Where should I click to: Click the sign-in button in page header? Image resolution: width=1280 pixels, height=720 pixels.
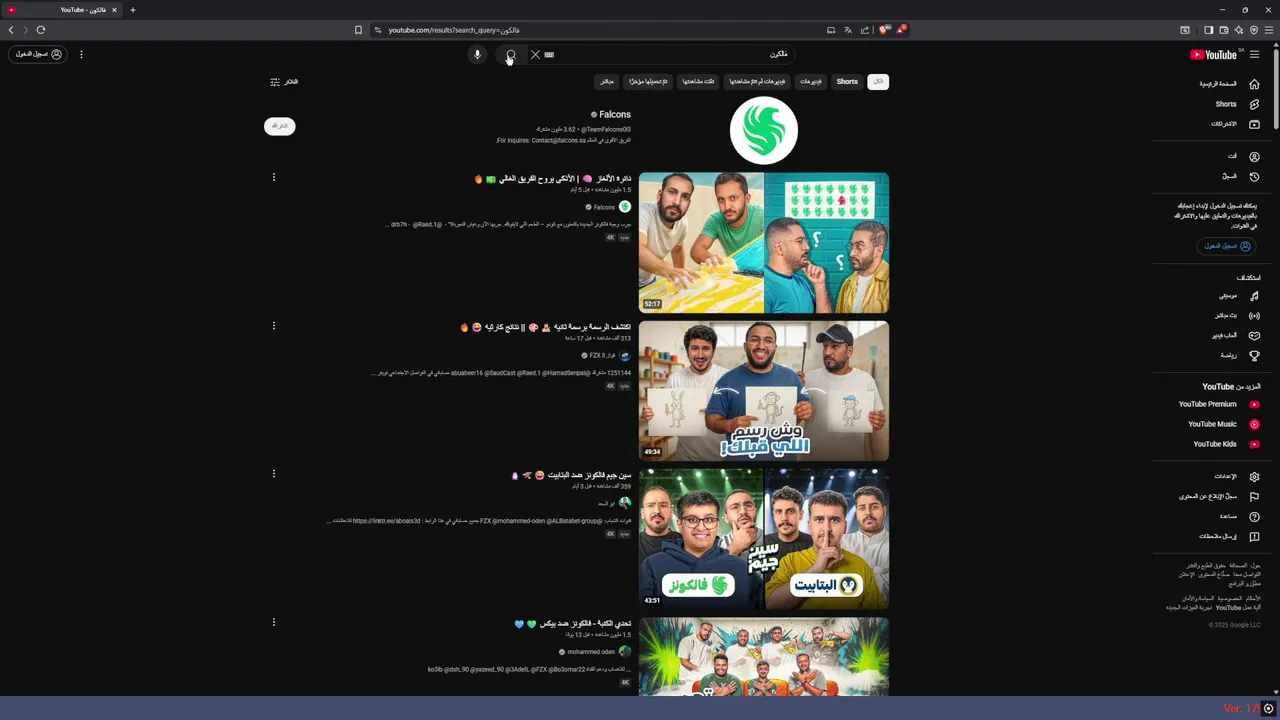click(39, 54)
